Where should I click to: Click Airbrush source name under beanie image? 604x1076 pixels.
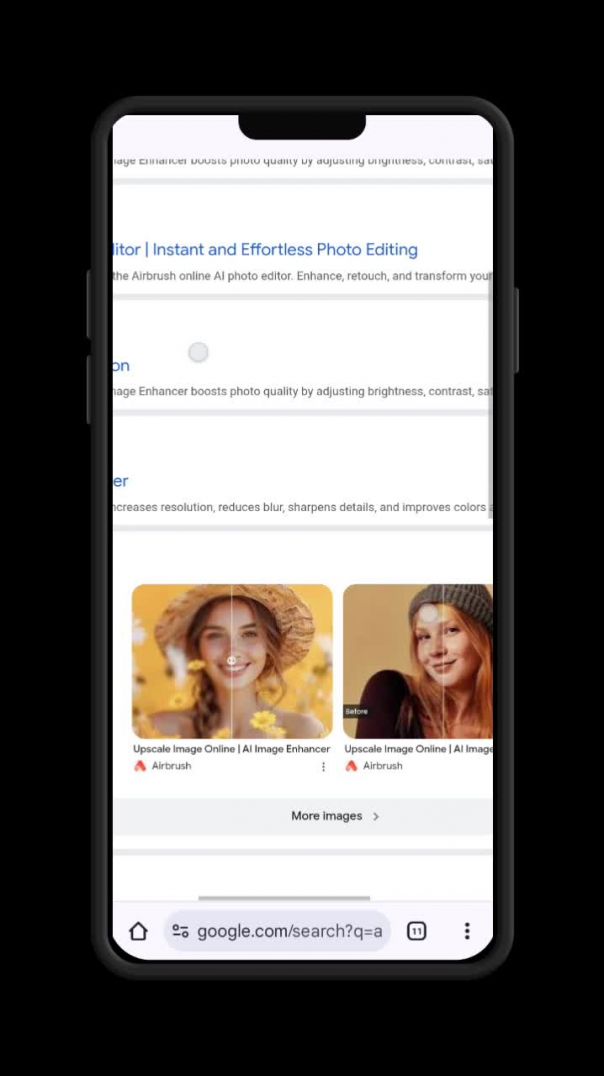click(x=382, y=766)
